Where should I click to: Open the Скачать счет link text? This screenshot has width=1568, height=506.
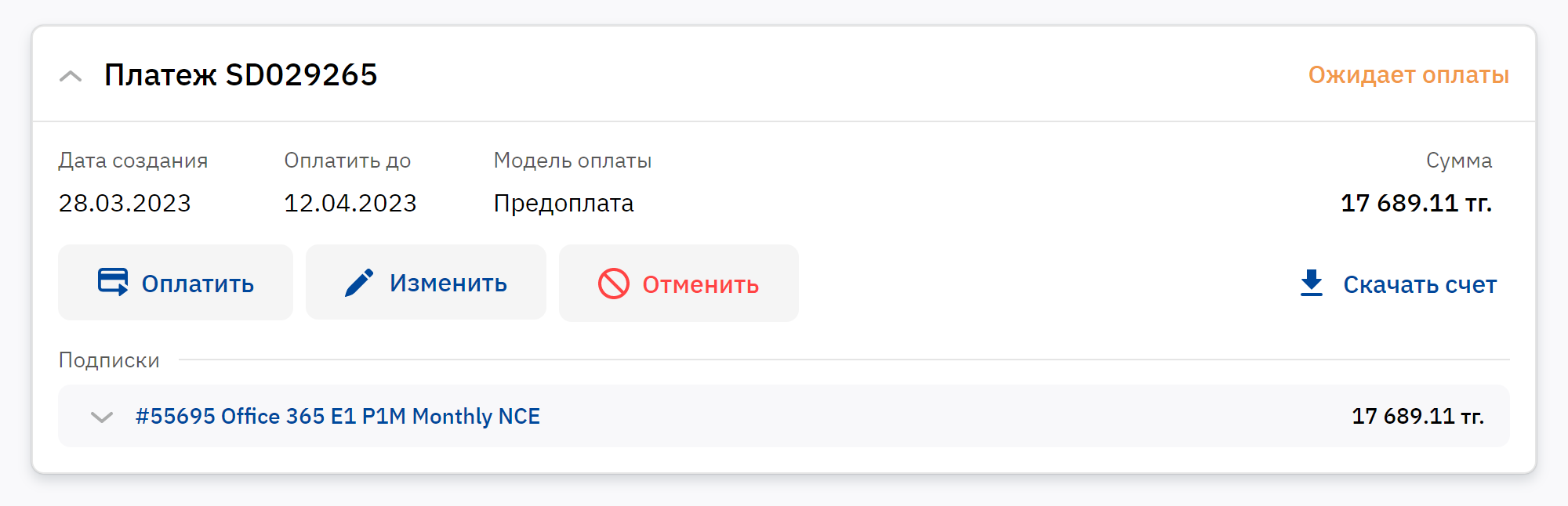tap(1419, 284)
